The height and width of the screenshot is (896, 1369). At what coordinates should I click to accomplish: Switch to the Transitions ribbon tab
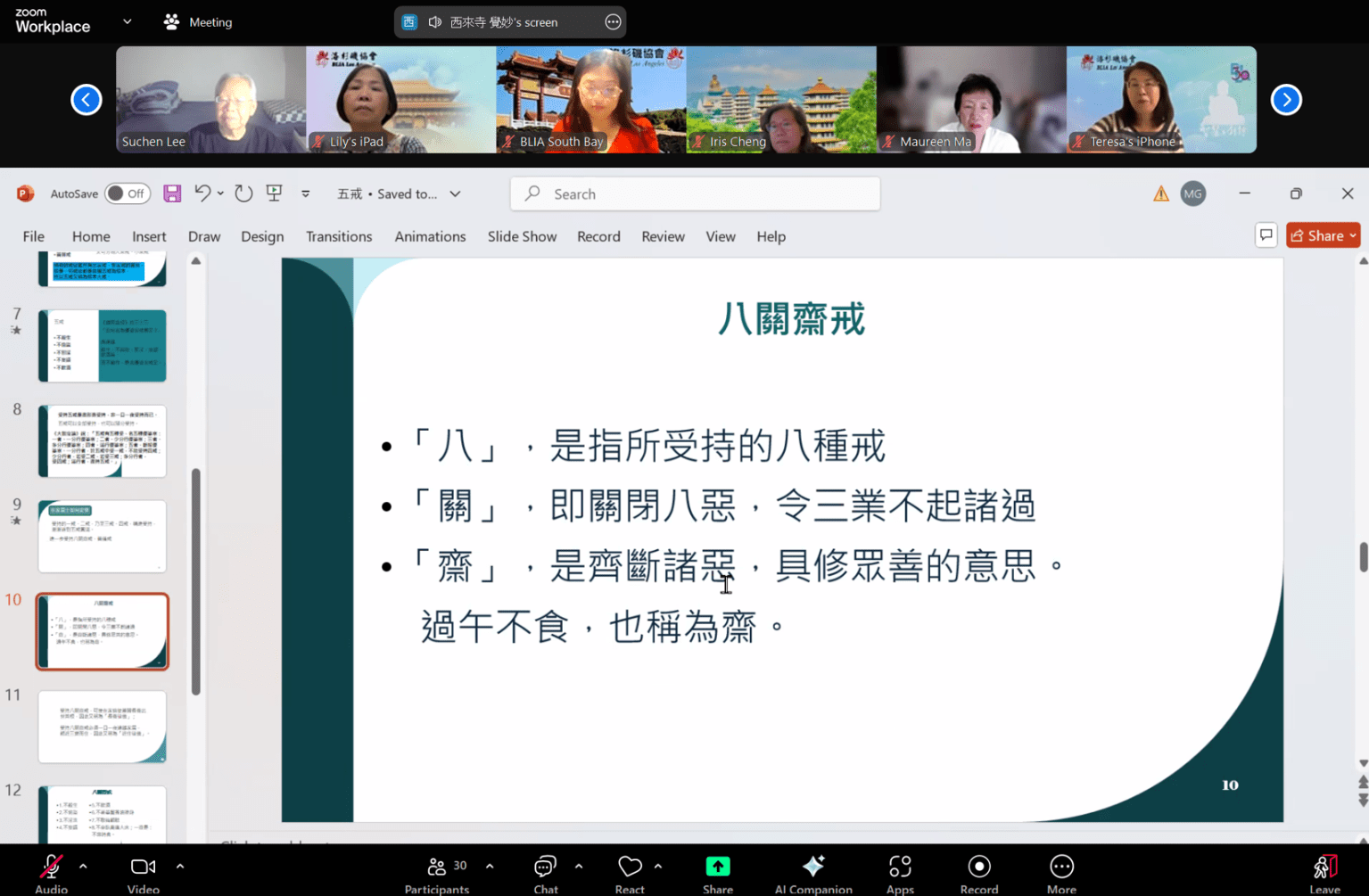tap(339, 236)
